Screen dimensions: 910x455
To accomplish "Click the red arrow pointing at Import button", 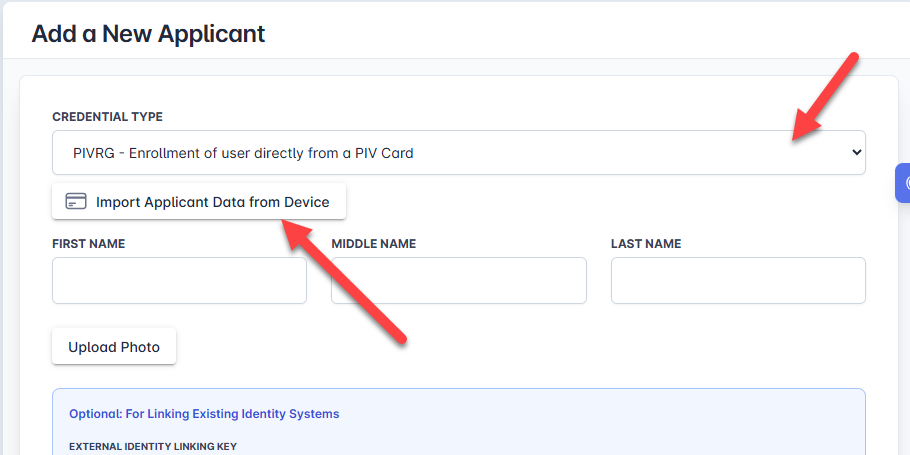I will pyautogui.click(x=345, y=280).
